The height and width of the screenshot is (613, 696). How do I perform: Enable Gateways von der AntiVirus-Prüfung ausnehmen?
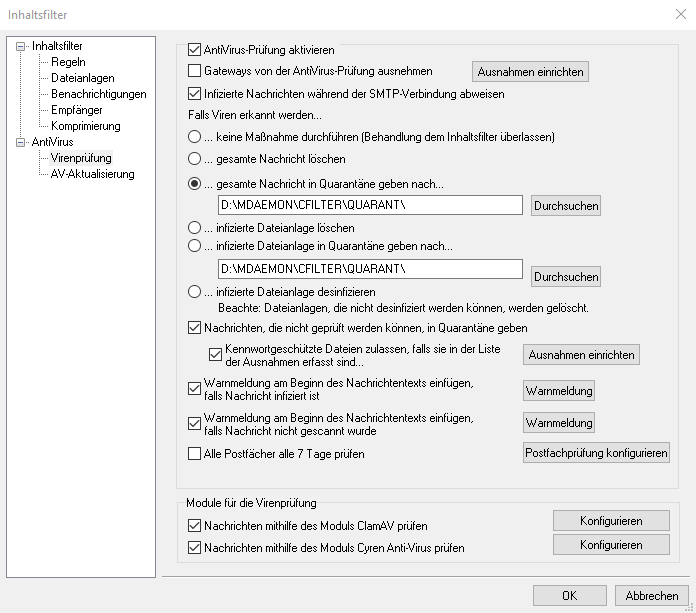pyautogui.click(x=195, y=71)
